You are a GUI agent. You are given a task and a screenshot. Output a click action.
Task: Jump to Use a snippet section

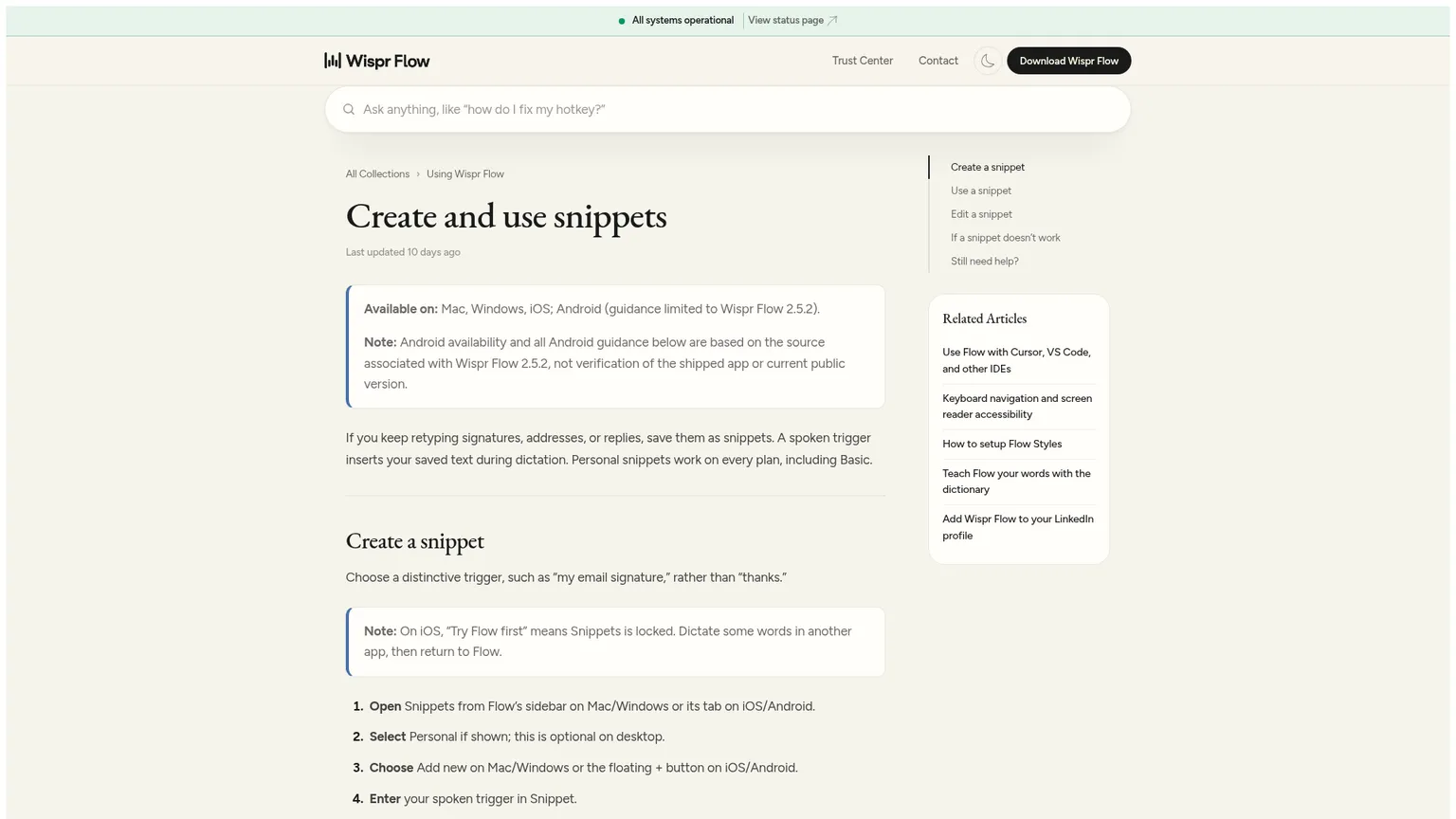pyautogui.click(x=981, y=191)
